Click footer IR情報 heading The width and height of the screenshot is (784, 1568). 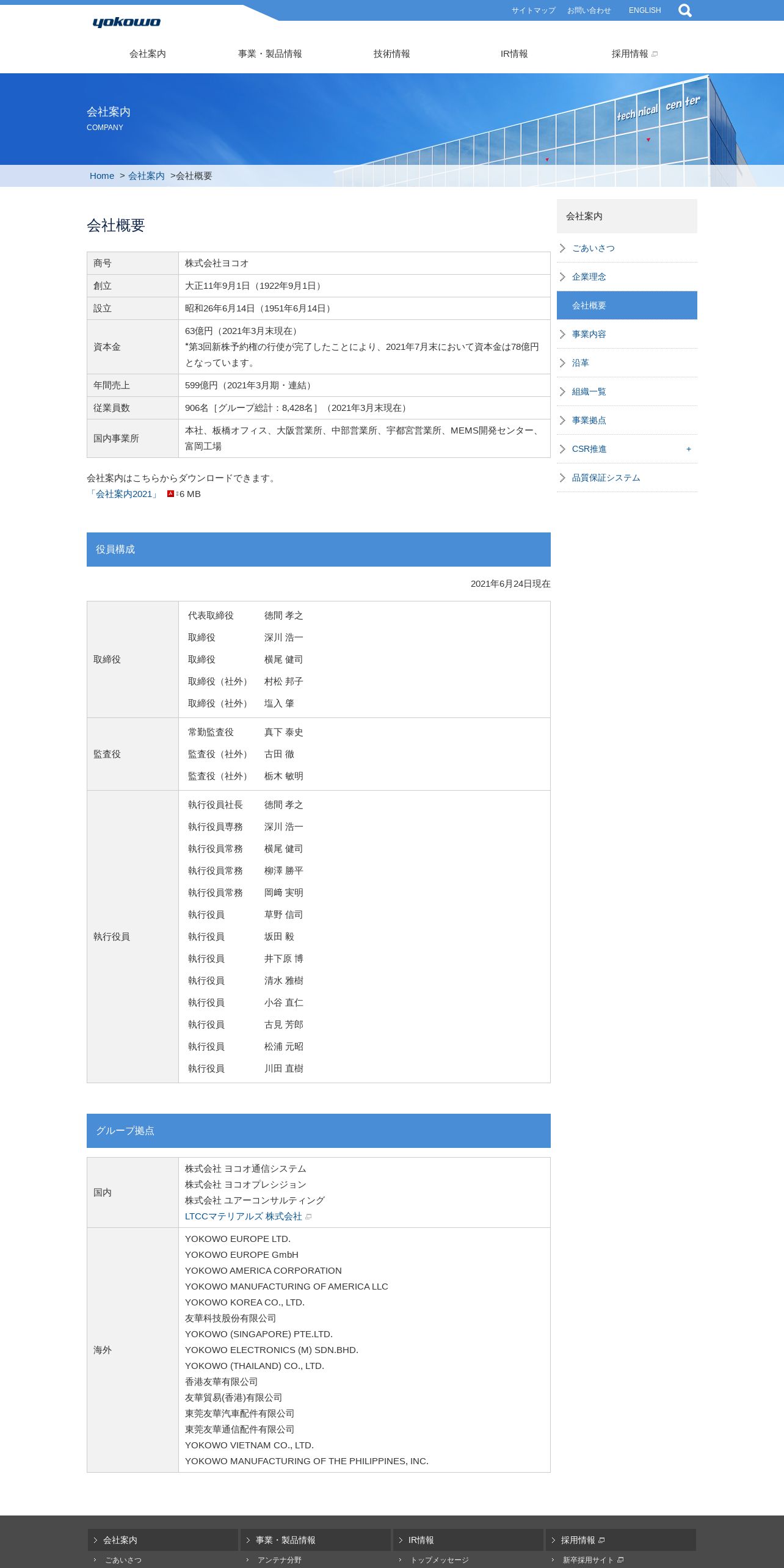(x=468, y=1540)
